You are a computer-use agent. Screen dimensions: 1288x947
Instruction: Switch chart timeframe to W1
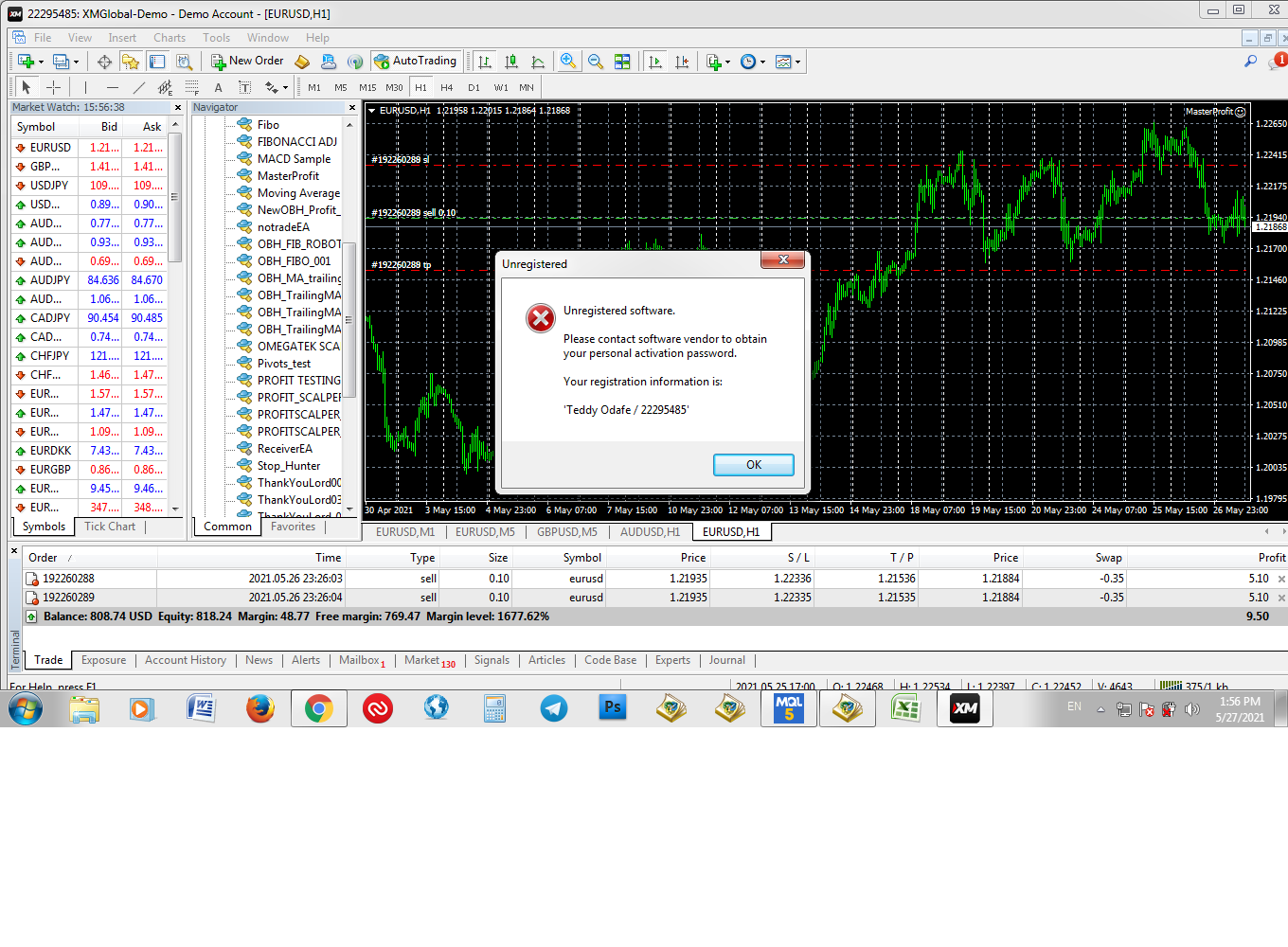(x=501, y=87)
